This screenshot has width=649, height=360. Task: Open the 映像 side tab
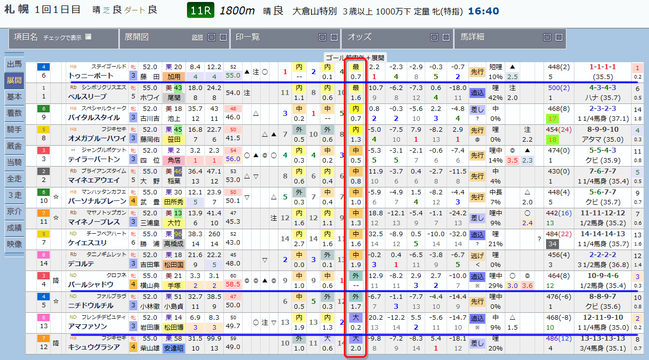[14, 244]
